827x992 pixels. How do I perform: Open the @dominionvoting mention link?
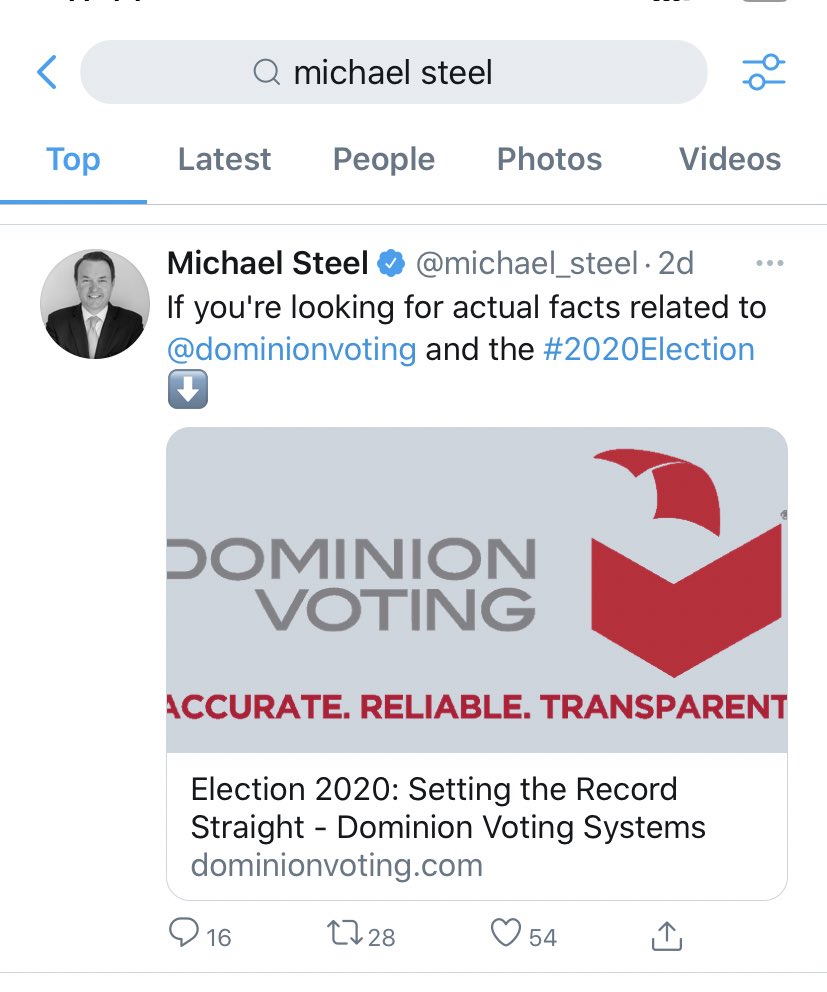[x=291, y=349]
